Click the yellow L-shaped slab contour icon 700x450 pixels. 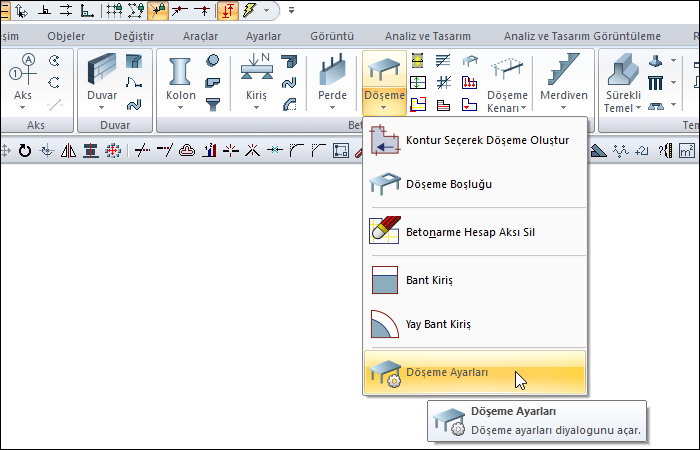pos(418,105)
